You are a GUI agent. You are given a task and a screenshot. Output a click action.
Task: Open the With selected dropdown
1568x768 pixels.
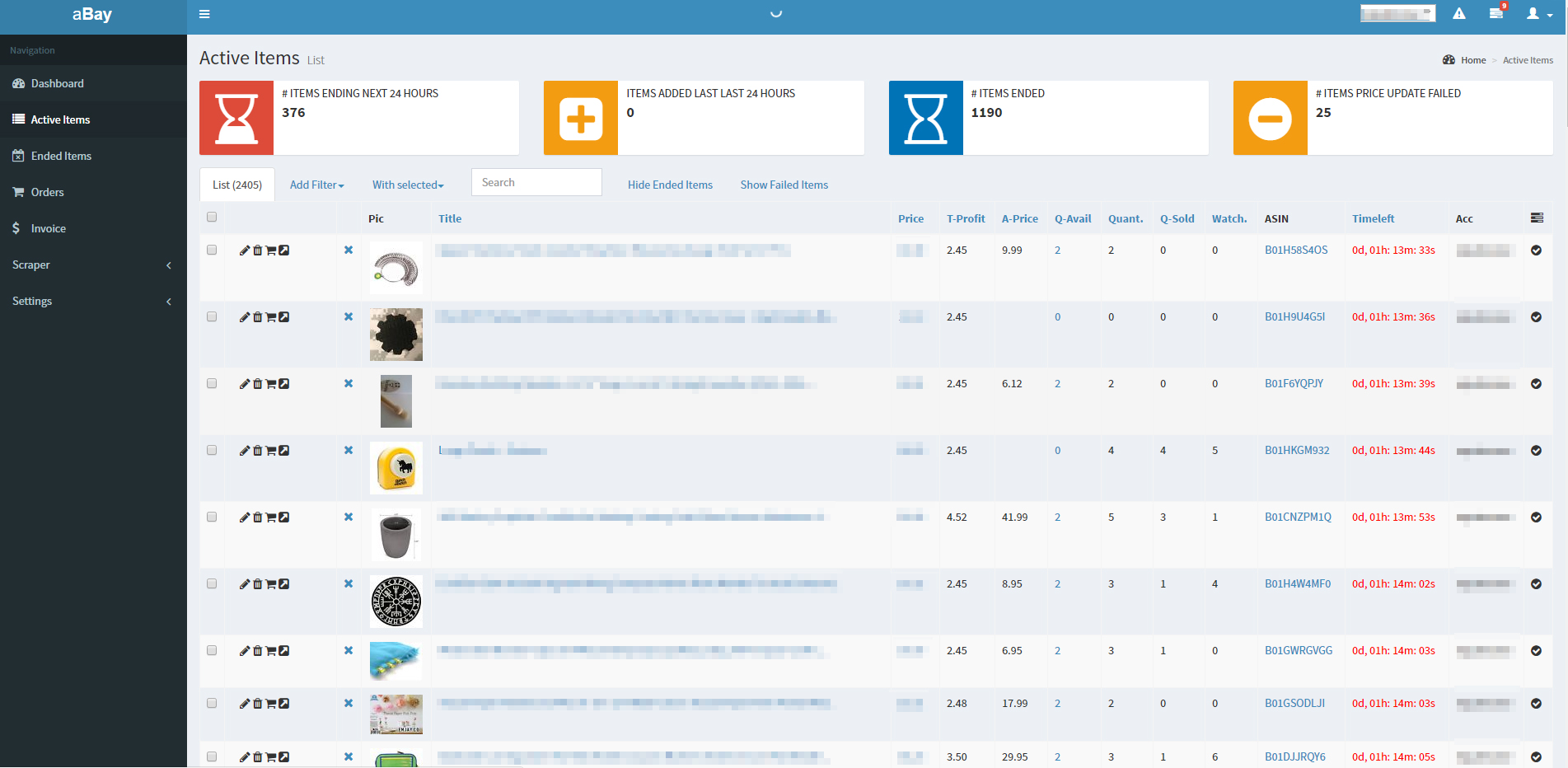408,185
